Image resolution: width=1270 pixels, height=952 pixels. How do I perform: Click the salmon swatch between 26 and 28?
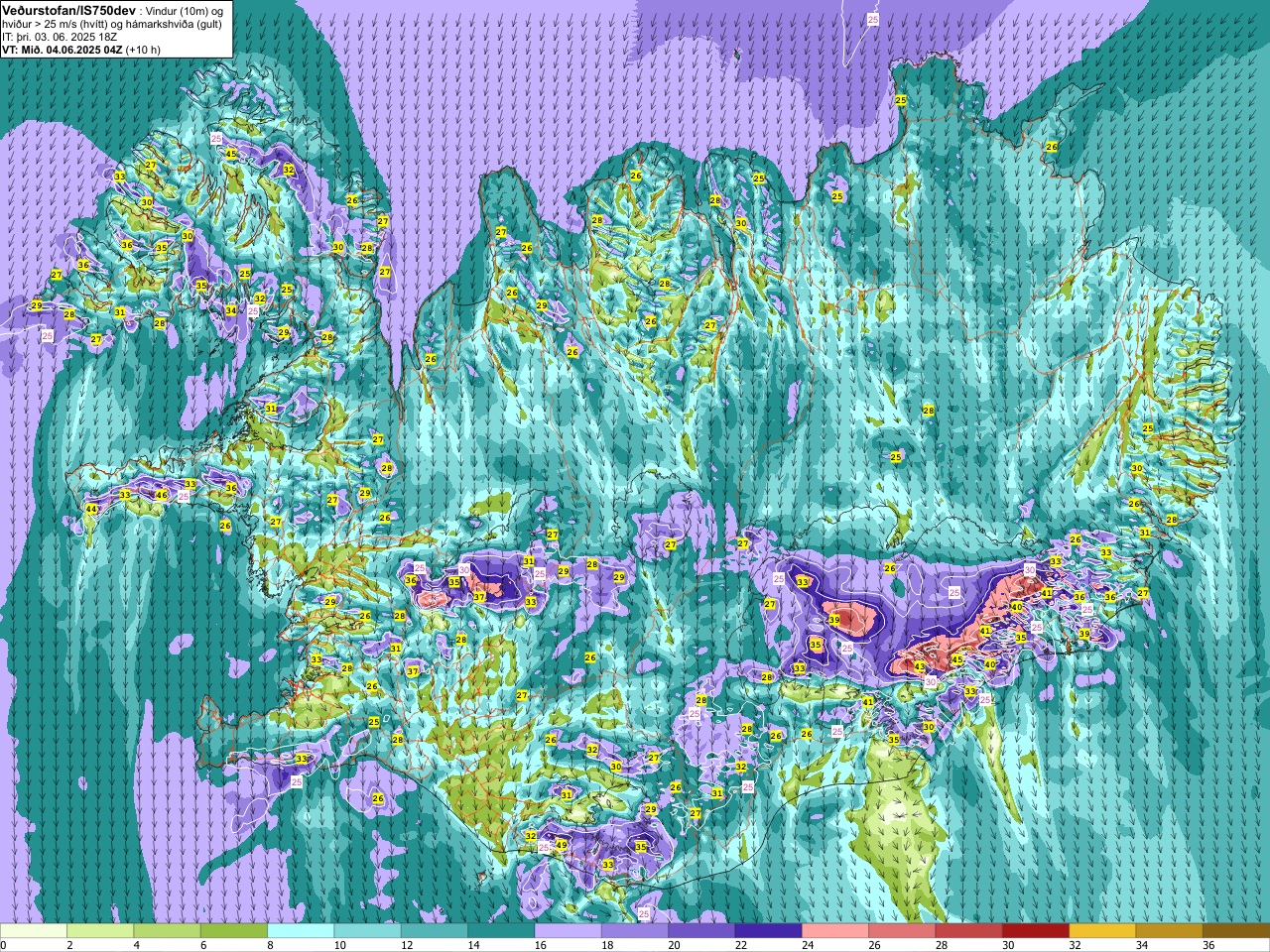tap(902, 931)
